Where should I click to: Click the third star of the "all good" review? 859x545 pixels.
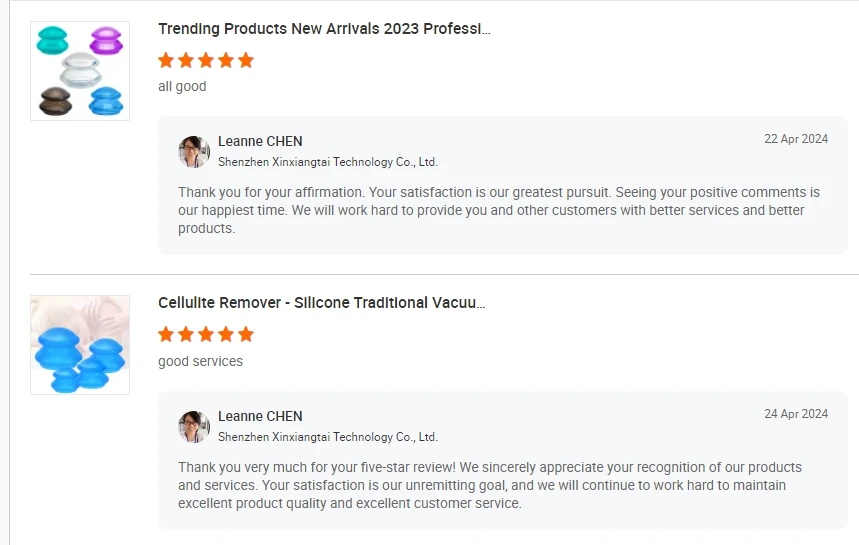[x=206, y=60]
